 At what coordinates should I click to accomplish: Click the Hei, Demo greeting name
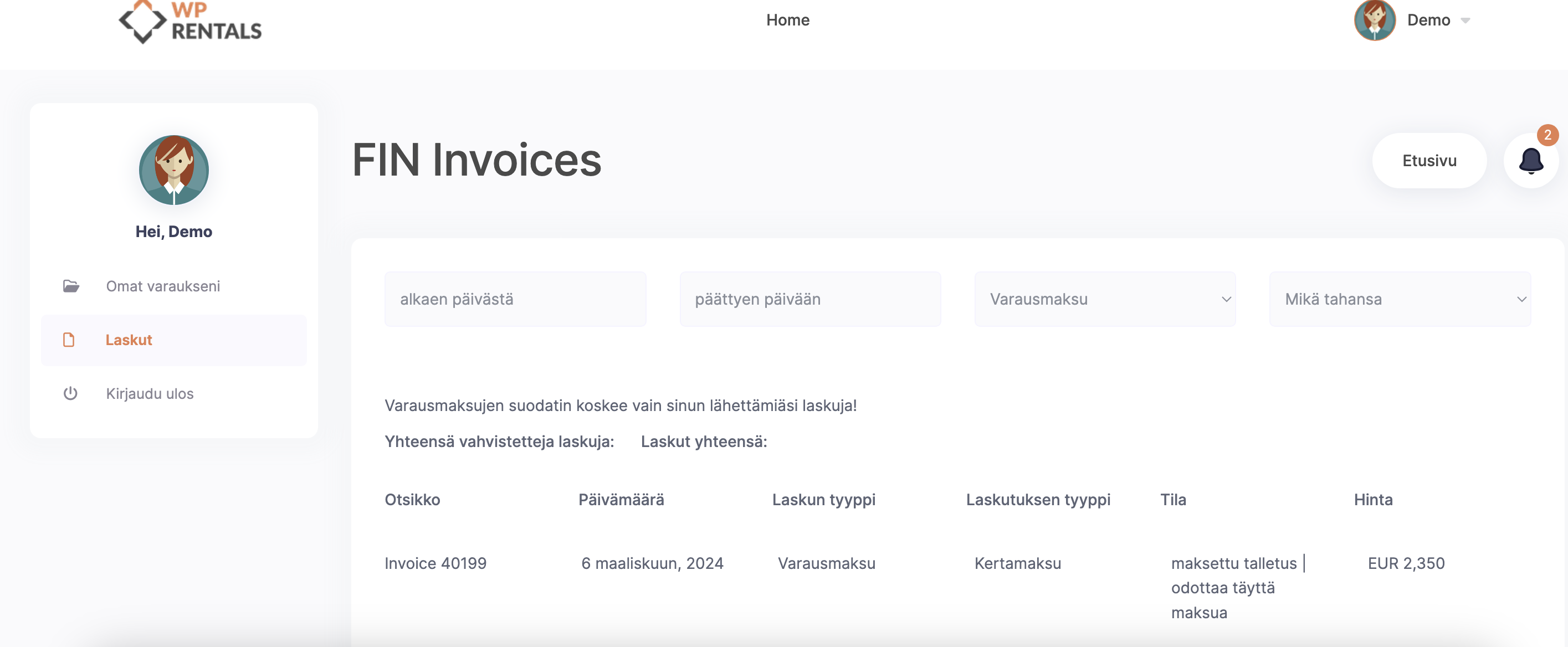174,232
